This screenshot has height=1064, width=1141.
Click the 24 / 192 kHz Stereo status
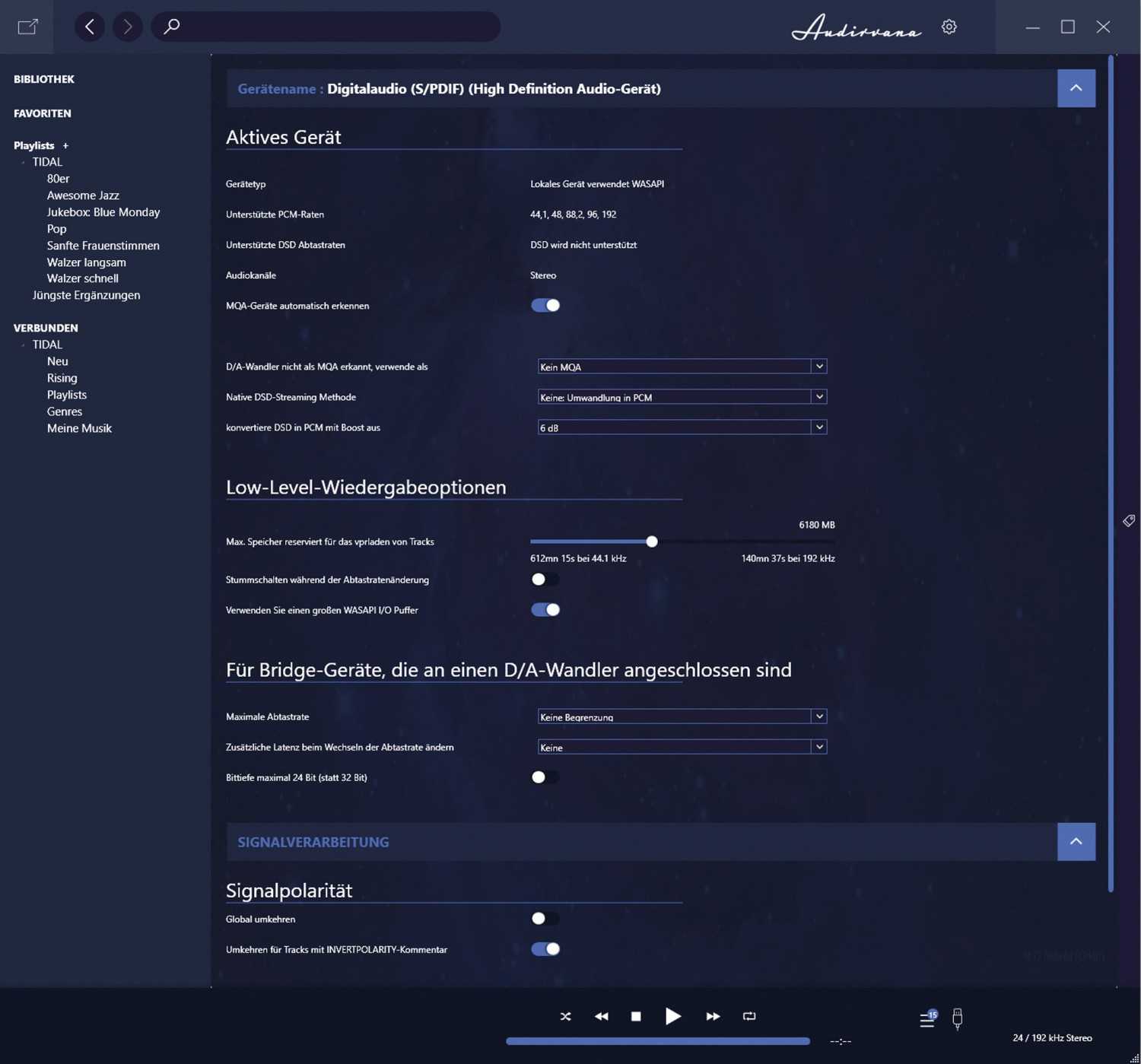point(1052,1038)
